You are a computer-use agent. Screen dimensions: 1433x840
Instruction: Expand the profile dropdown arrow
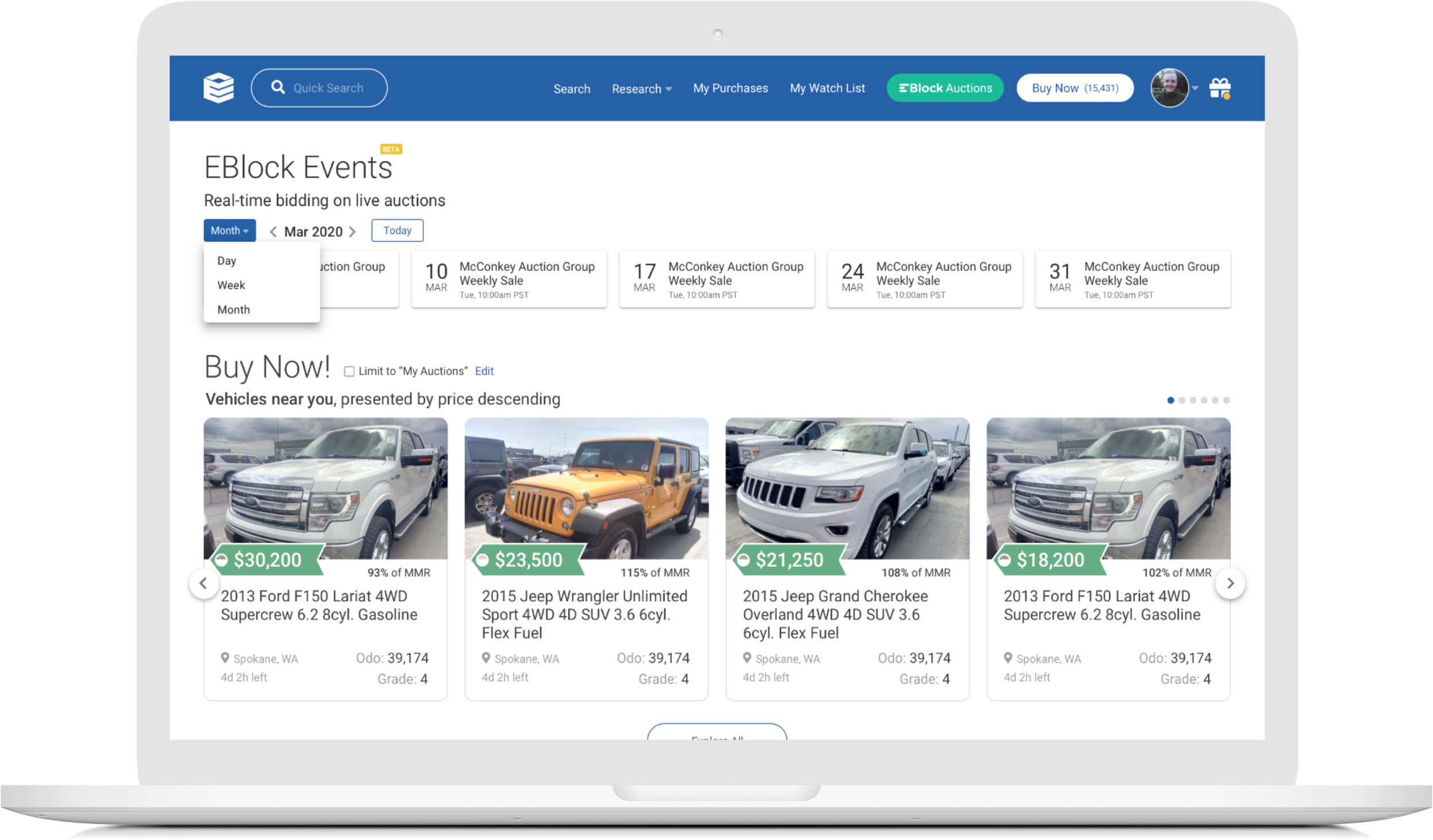(x=1195, y=88)
